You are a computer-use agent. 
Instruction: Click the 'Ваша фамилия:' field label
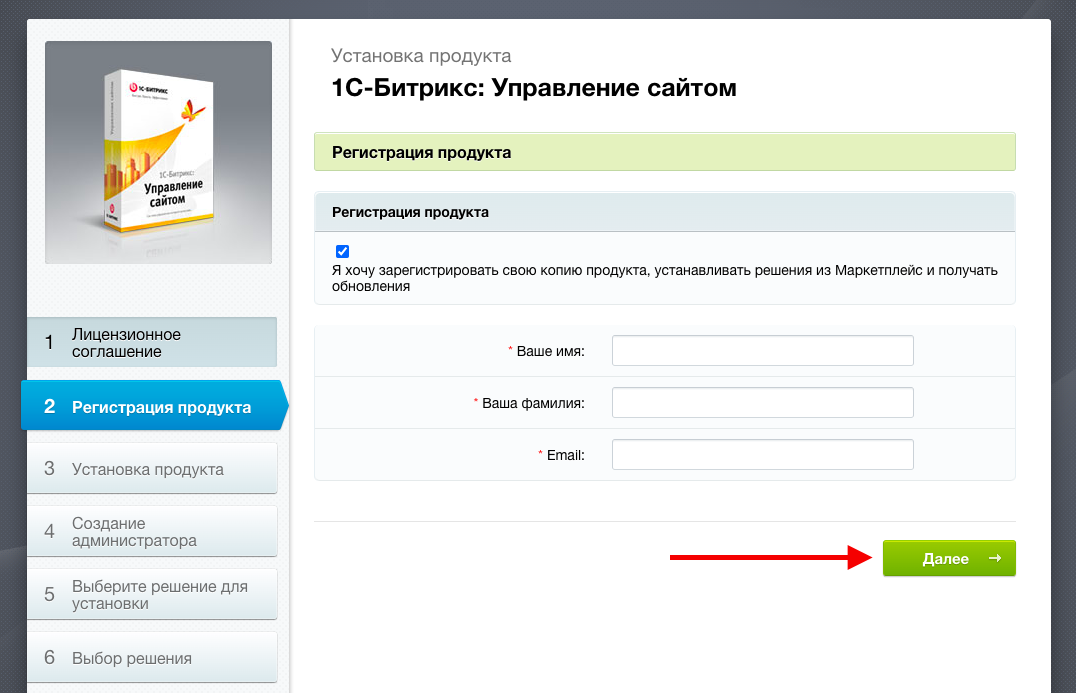click(533, 403)
